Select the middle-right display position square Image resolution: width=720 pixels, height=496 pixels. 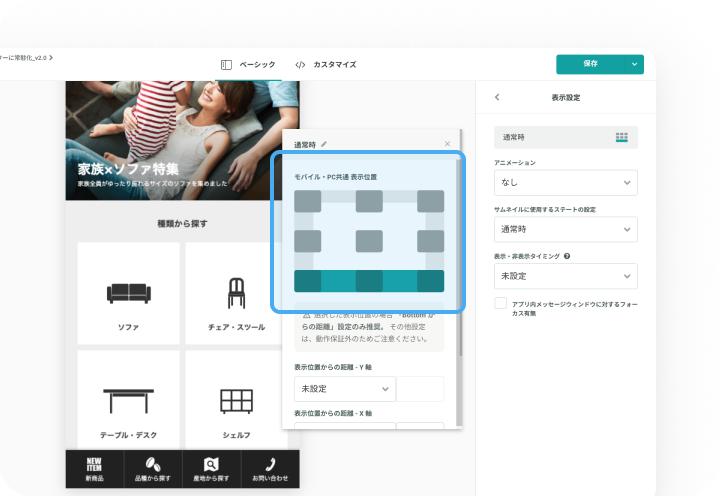[x=431, y=241]
